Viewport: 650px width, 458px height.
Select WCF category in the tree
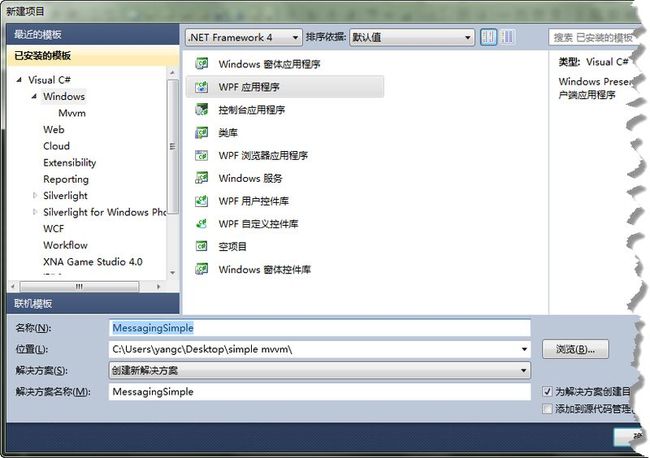(53, 228)
